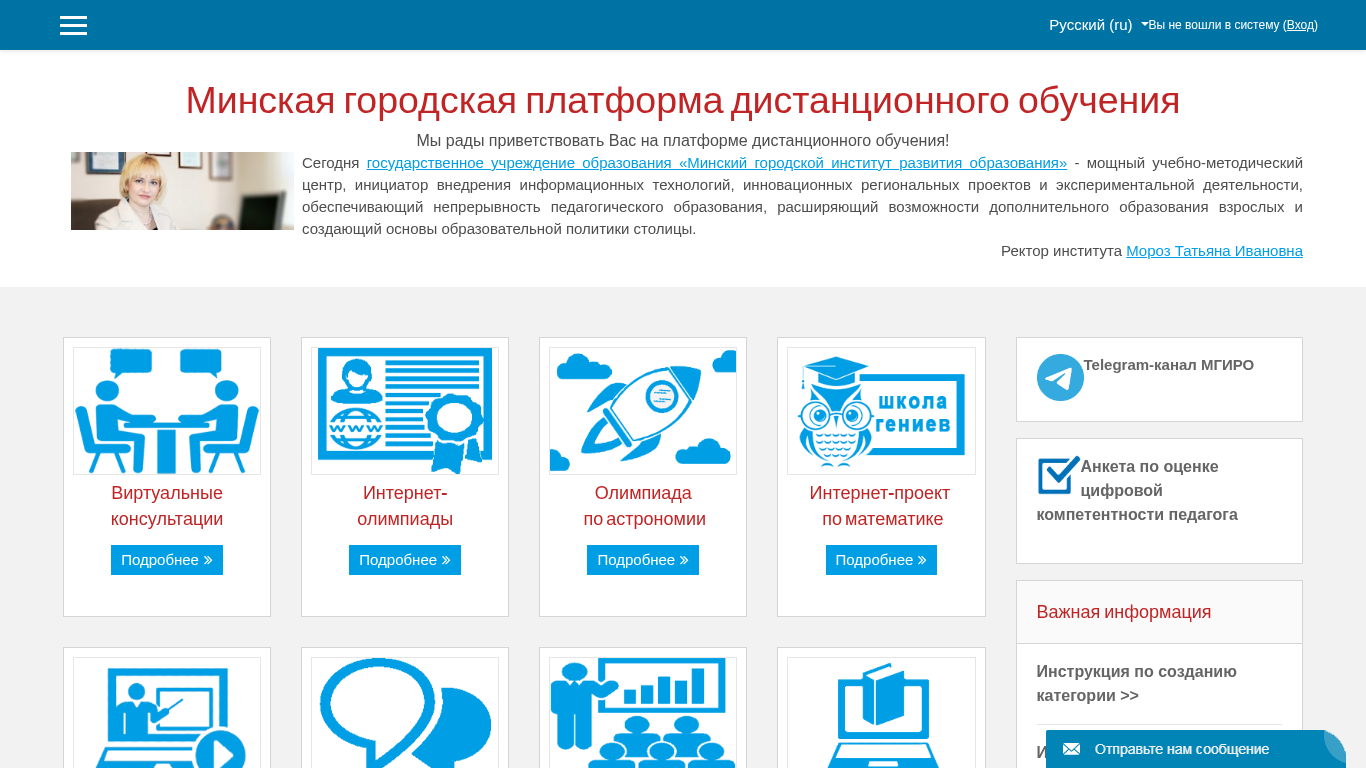Open the Олимпиада по астрономии title link
This screenshot has height=768, width=1366.
click(644, 506)
